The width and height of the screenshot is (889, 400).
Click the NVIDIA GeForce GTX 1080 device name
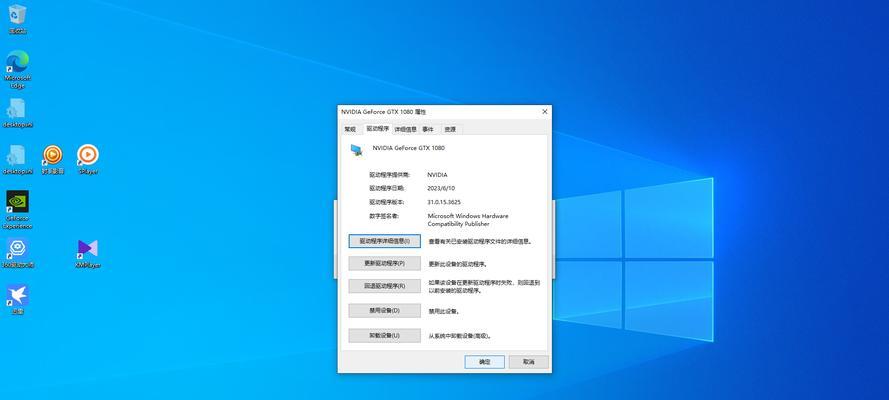408,148
